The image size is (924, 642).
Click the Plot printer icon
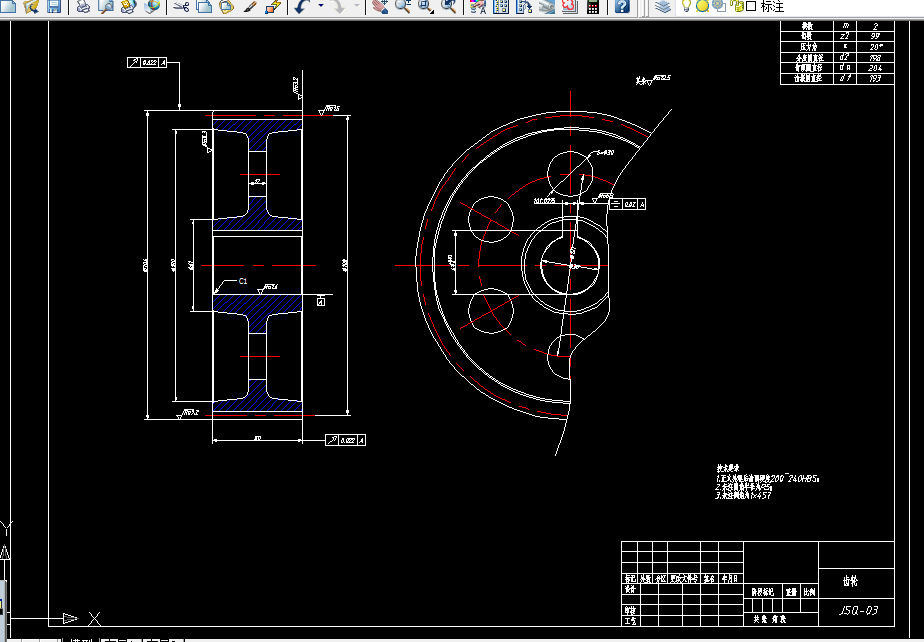(83, 6)
